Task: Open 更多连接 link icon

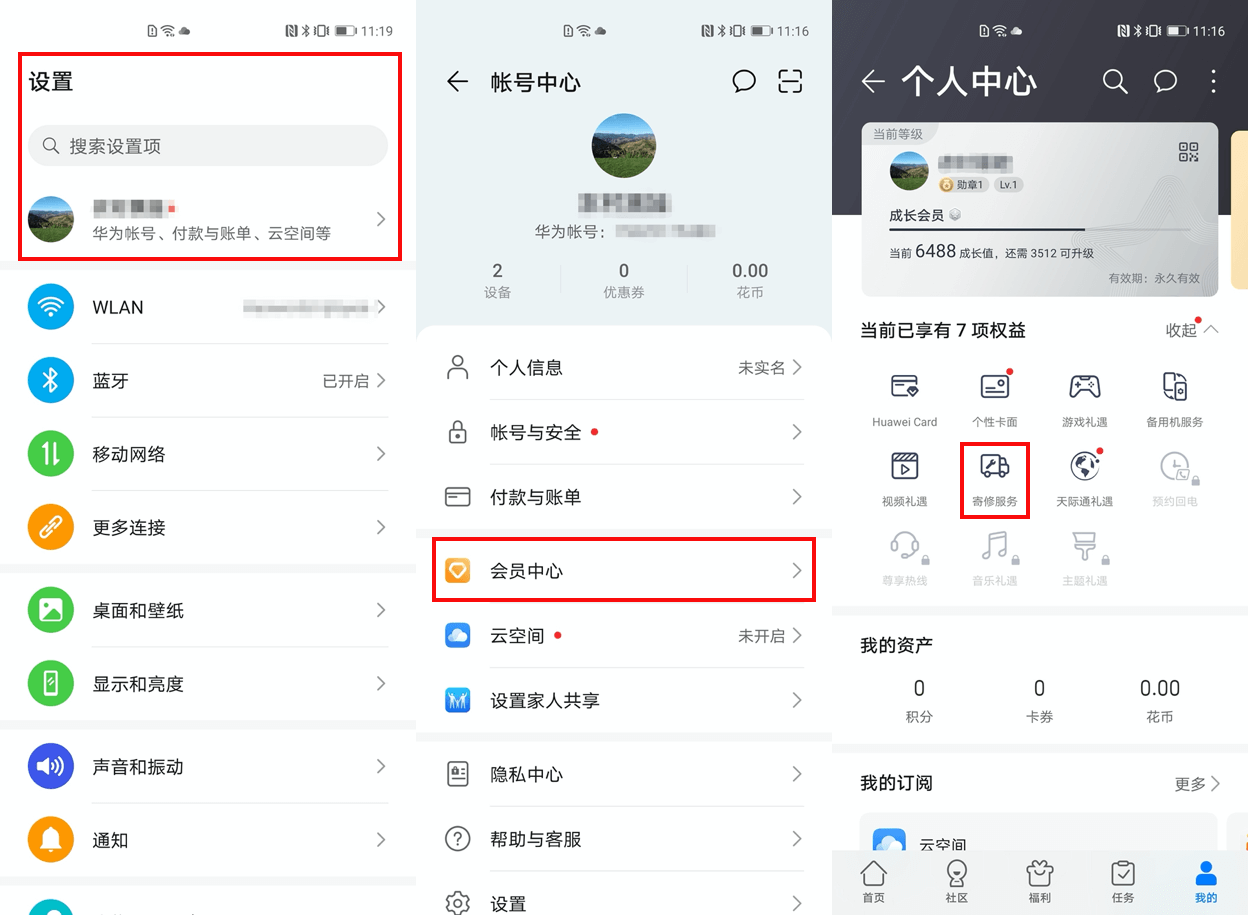Action: pyautogui.click(x=51, y=527)
